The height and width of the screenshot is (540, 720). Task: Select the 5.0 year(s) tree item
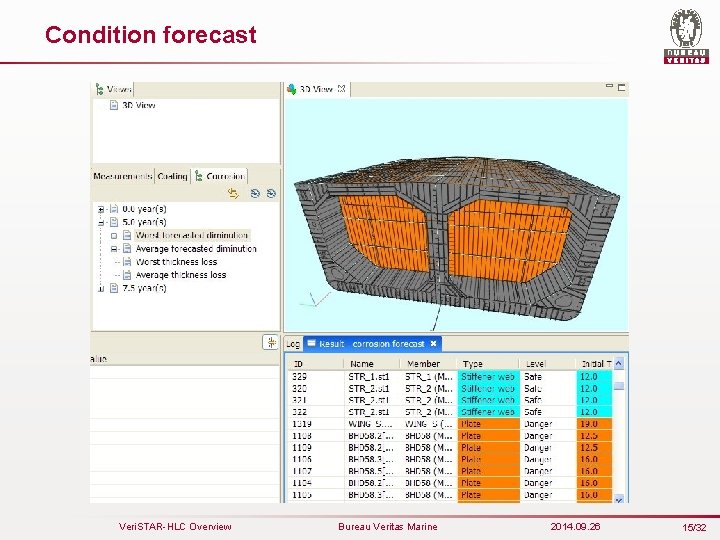click(144, 222)
